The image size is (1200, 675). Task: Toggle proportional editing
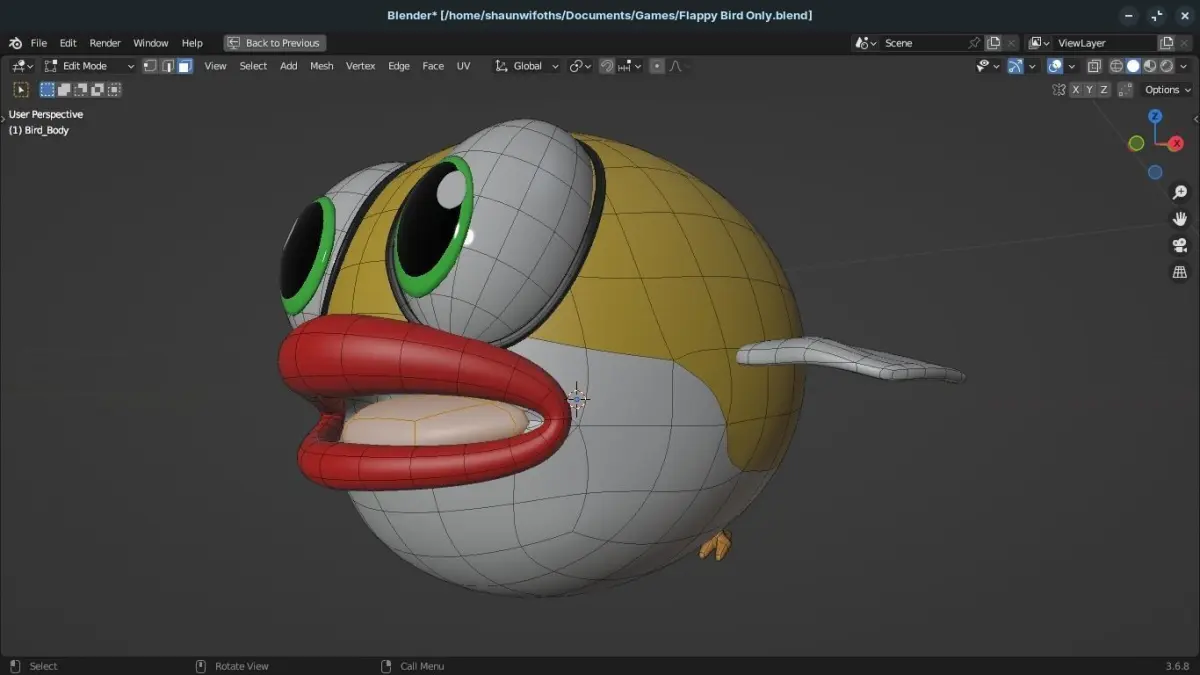coord(657,66)
